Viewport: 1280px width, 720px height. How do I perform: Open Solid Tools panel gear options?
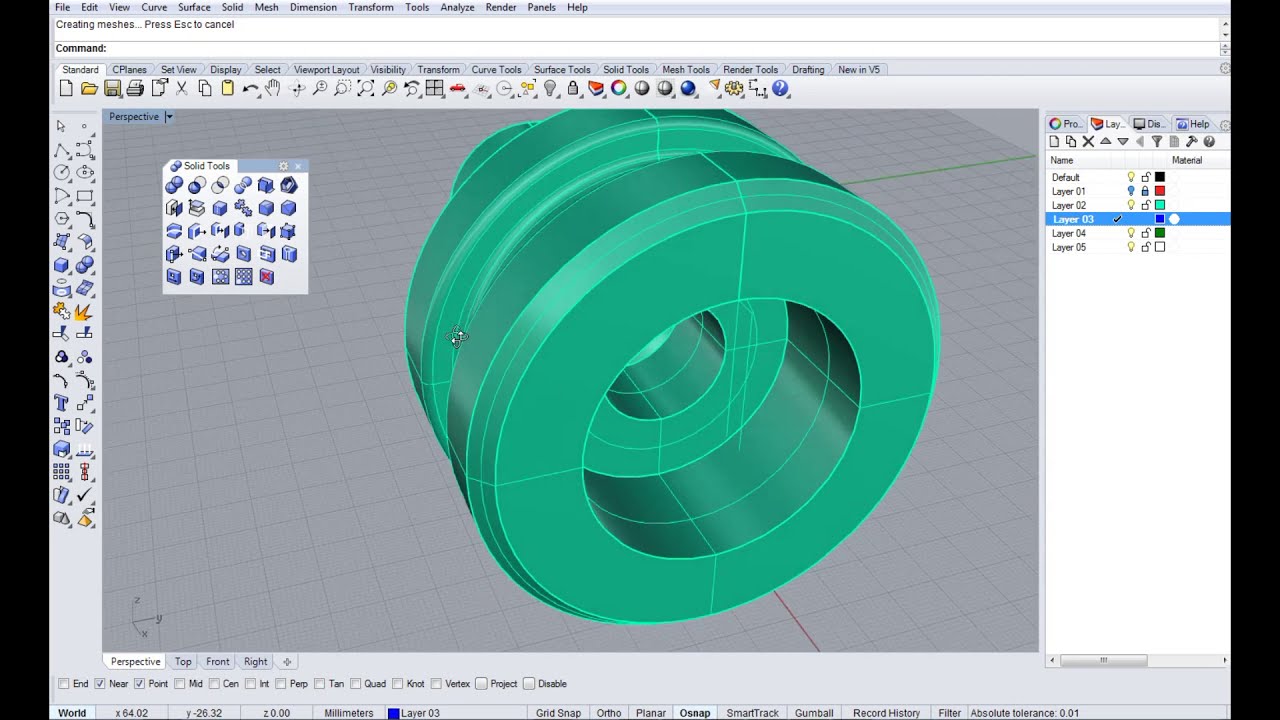pyautogui.click(x=284, y=166)
